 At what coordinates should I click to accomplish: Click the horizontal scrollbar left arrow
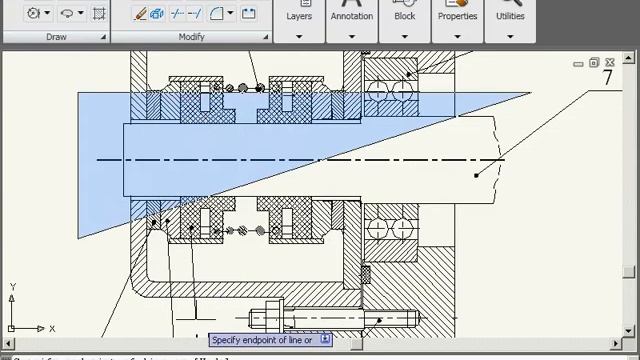[9, 344]
